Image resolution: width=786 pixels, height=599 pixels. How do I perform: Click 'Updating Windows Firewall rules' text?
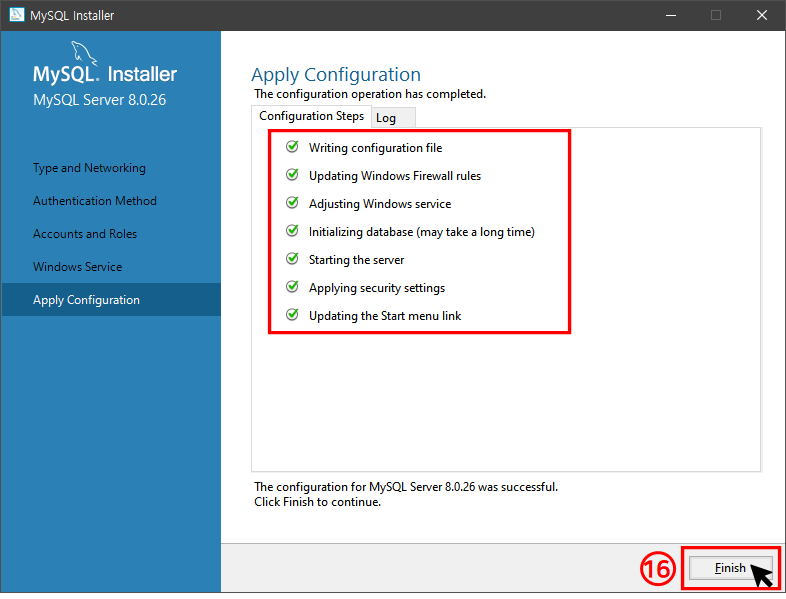[x=395, y=176]
